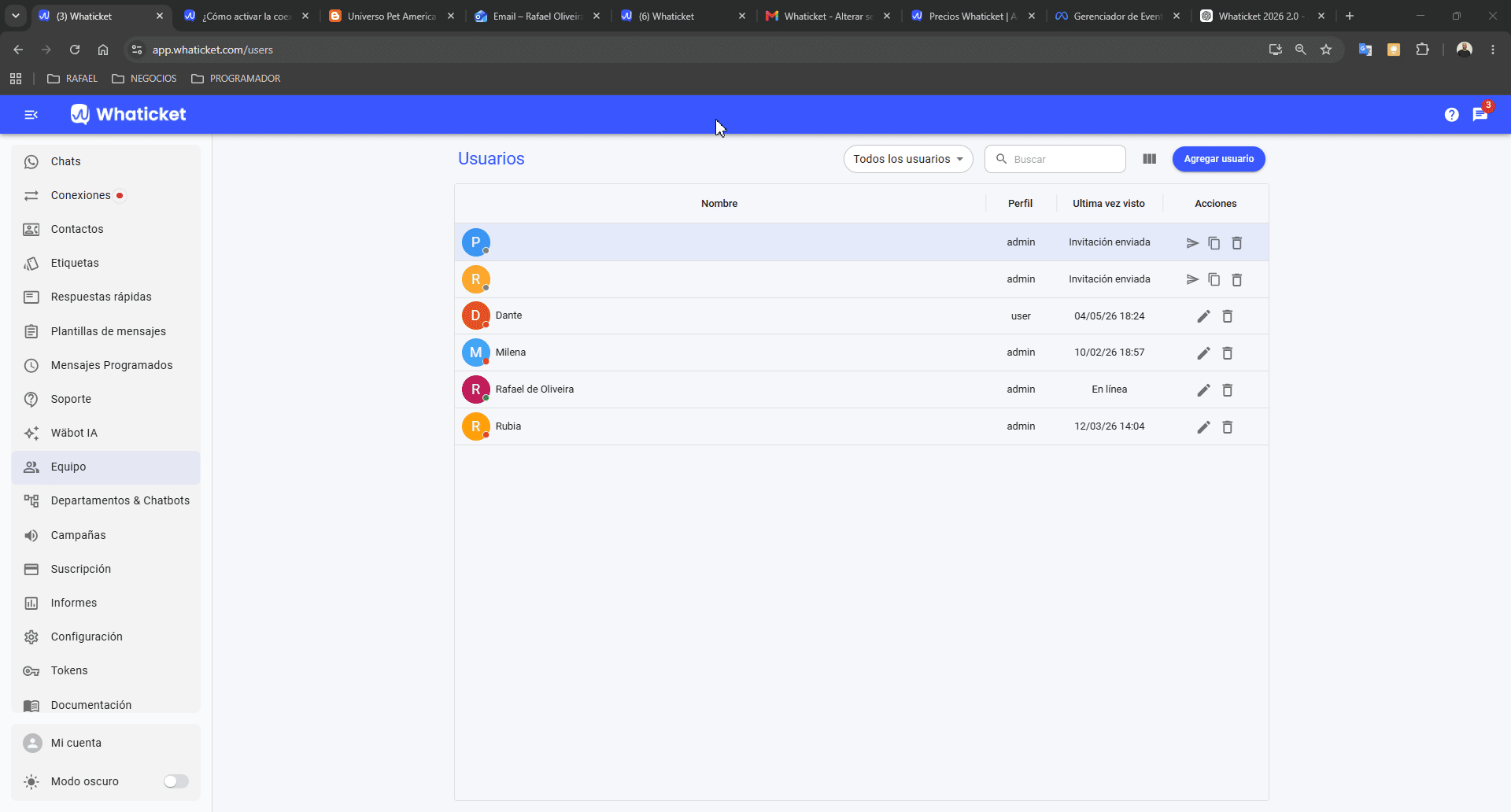1511x812 pixels.
Task: Edit user Rafael de Oliveira
Action: pyautogui.click(x=1203, y=390)
